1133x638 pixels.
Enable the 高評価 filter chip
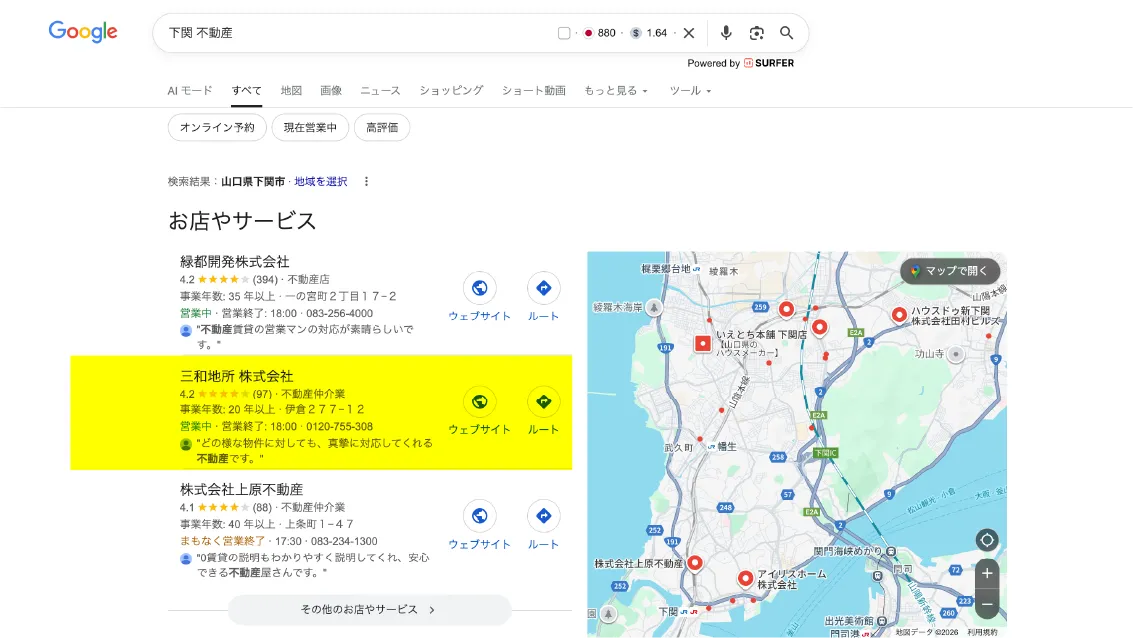(x=382, y=127)
